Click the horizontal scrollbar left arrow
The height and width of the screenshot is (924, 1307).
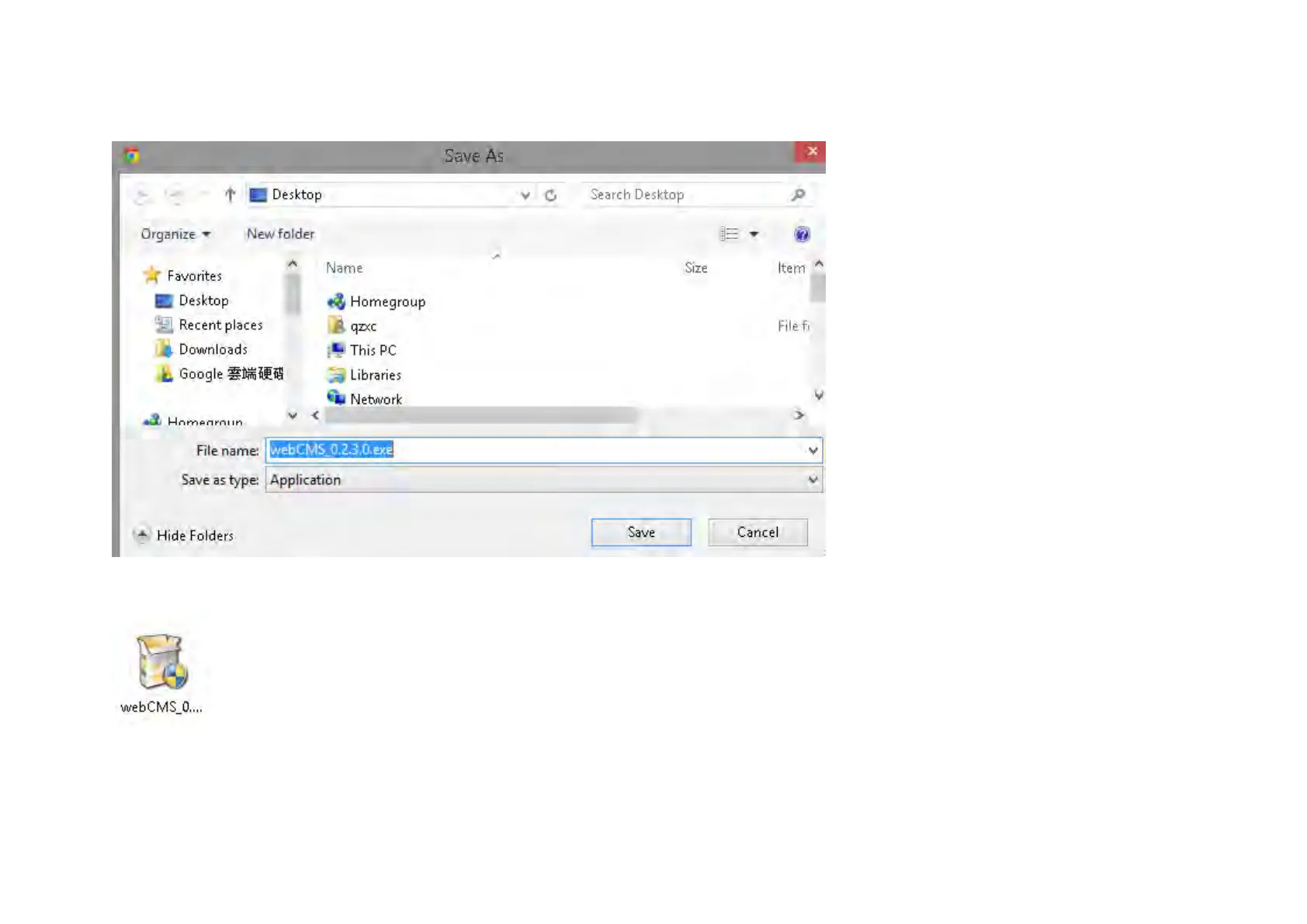coord(315,416)
